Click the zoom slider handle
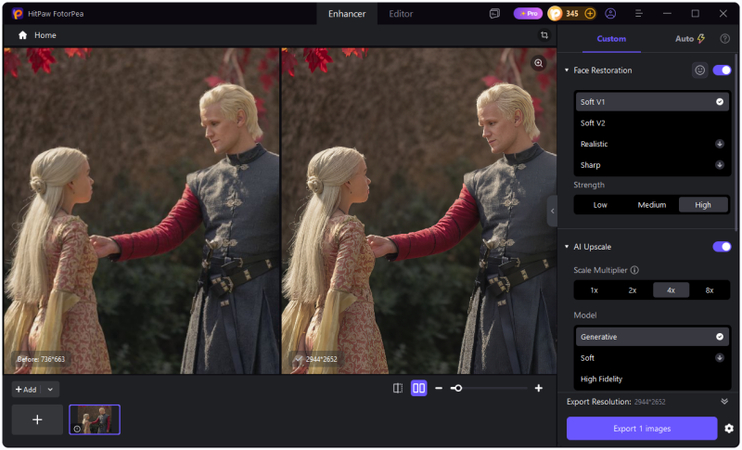The image size is (742, 450). point(457,388)
